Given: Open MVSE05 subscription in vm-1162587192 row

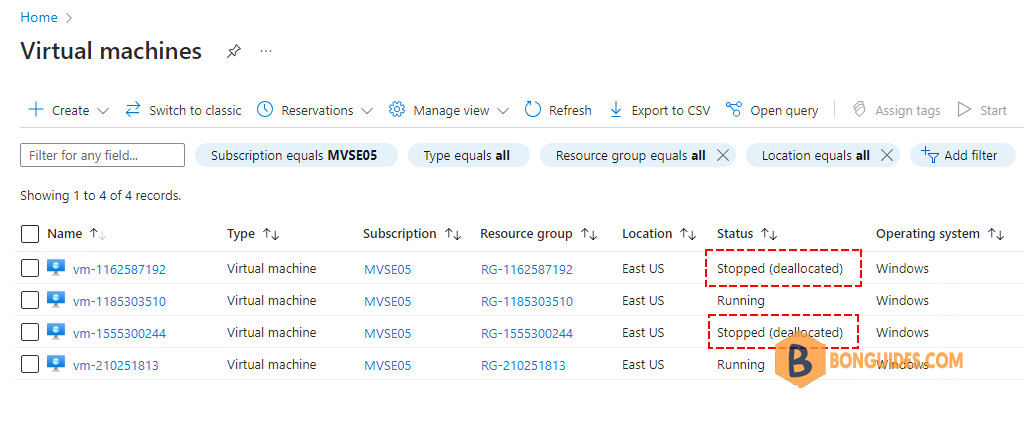Looking at the screenshot, I should [388, 270].
